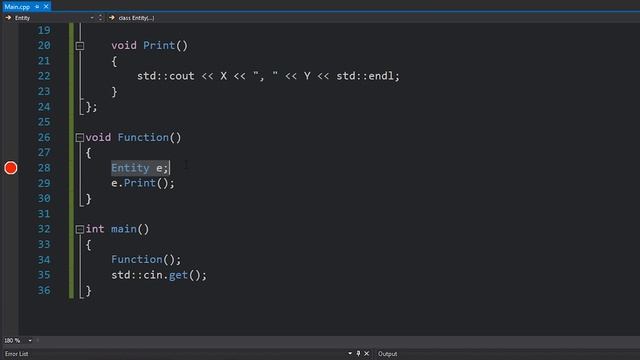640x360 pixels.
Task: Switch to the Output panel
Action: 387,354
